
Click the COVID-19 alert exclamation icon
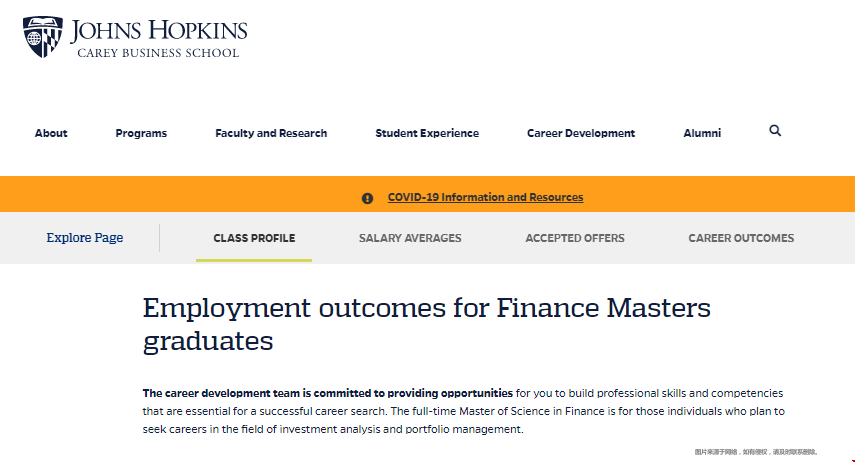368,198
